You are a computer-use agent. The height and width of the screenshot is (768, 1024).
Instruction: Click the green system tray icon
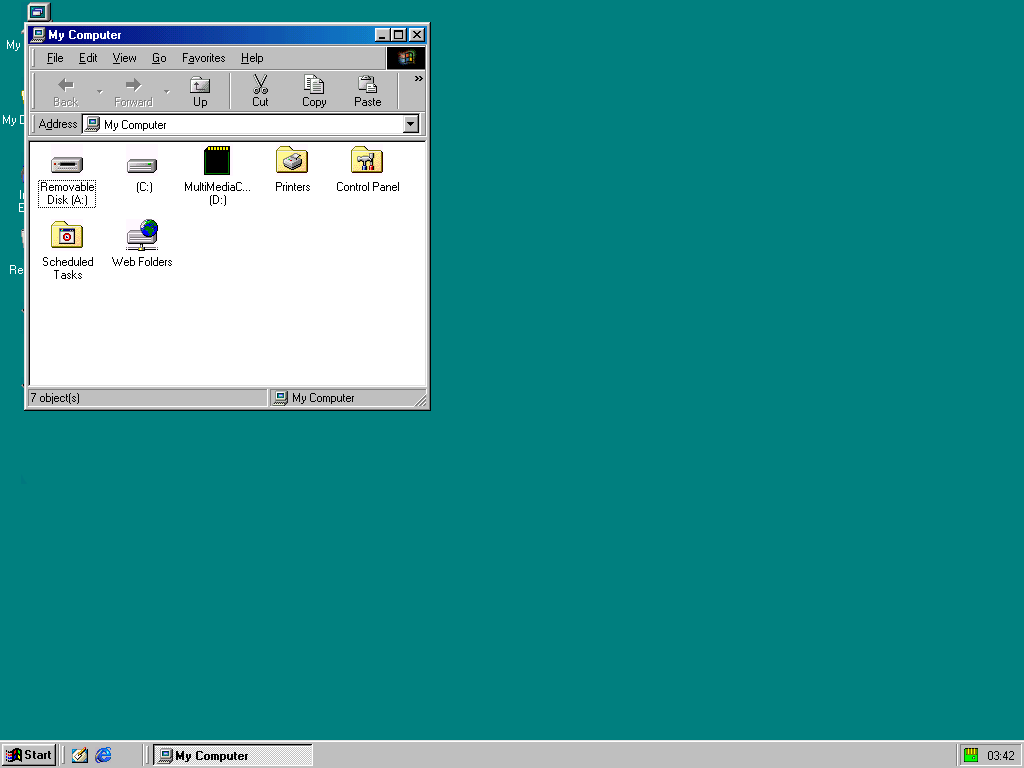point(971,755)
